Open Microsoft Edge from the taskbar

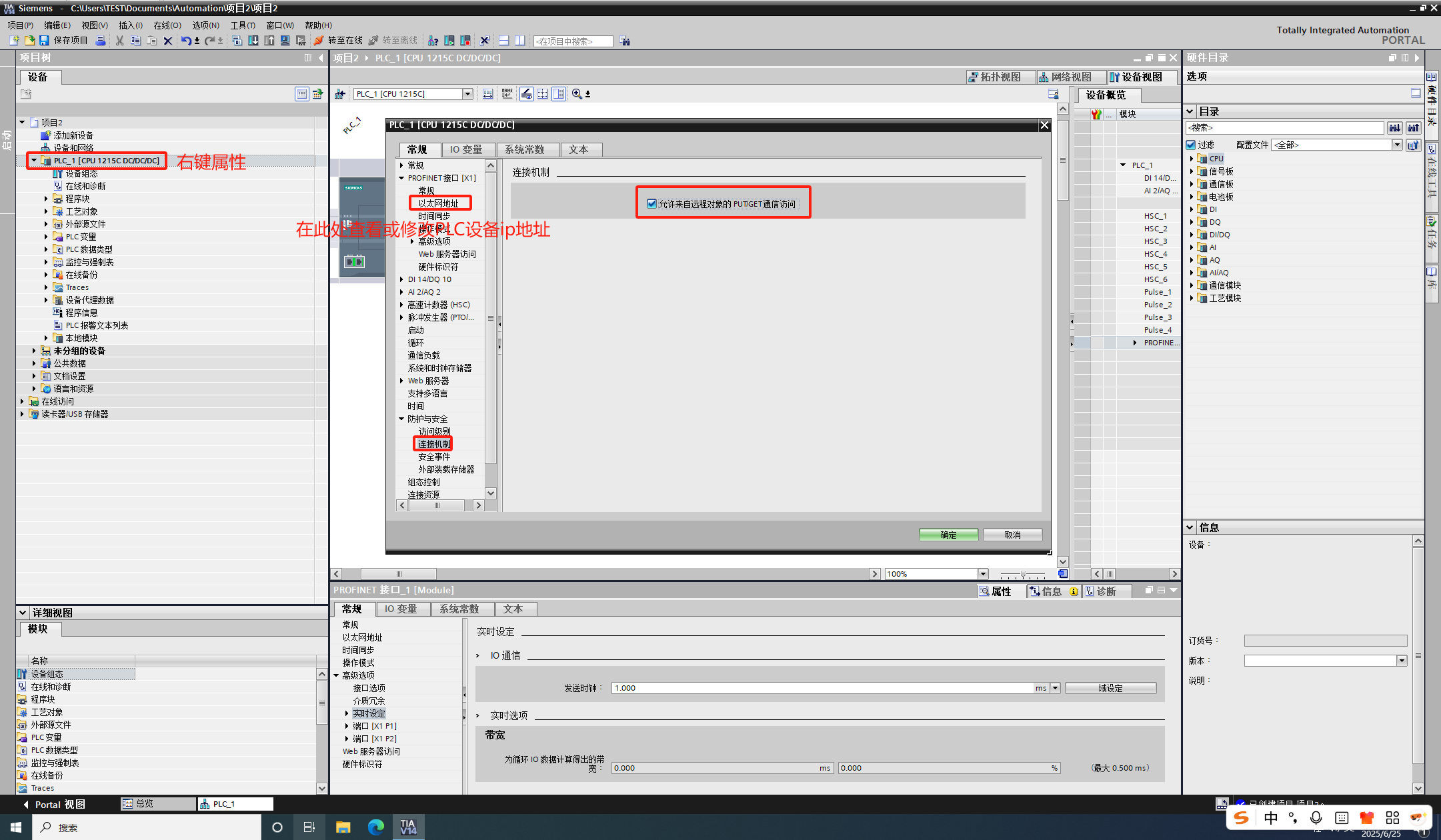point(376,827)
